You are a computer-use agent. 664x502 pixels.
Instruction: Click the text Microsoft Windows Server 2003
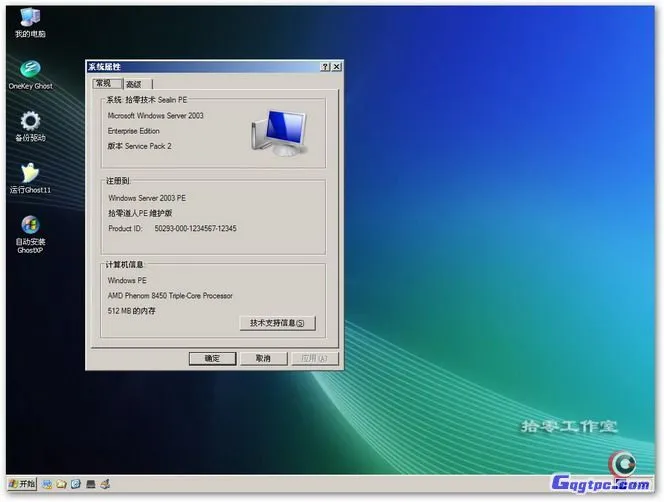[x=155, y=116]
